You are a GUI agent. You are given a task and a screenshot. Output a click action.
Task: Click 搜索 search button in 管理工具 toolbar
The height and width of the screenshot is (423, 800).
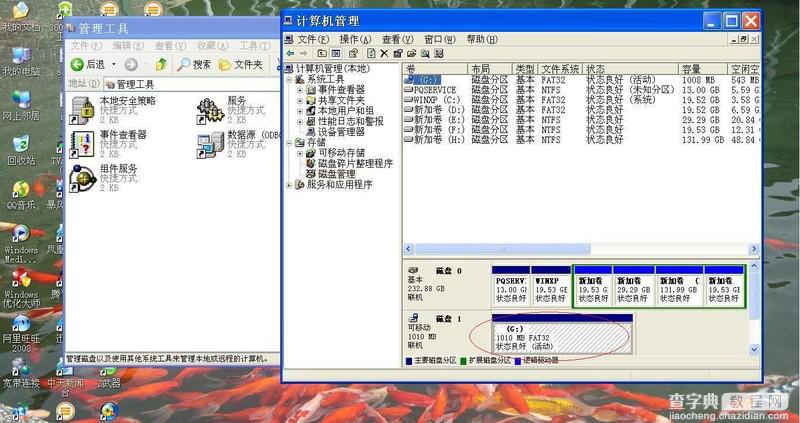click(x=194, y=64)
